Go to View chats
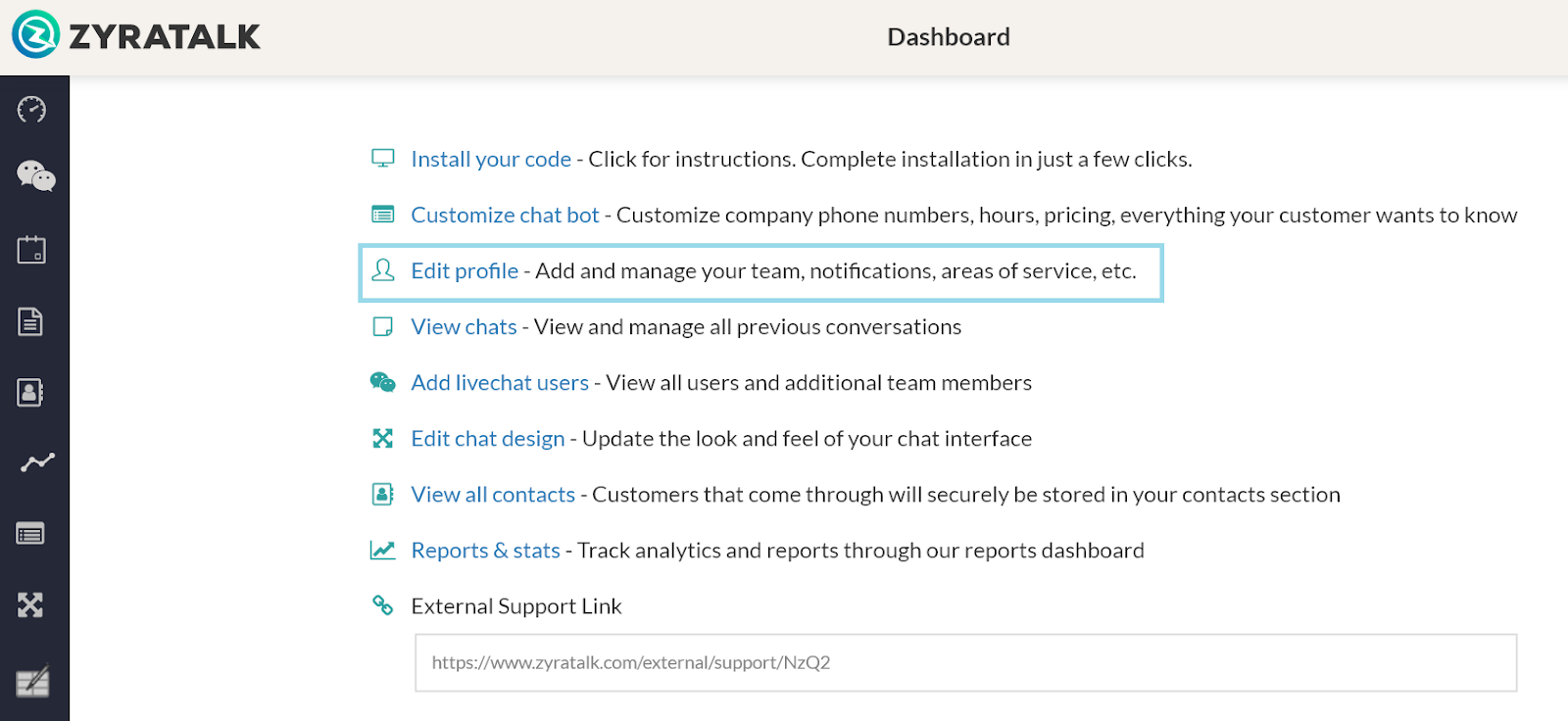The width and height of the screenshot is (1568, 721). click(x=464, y=327)
